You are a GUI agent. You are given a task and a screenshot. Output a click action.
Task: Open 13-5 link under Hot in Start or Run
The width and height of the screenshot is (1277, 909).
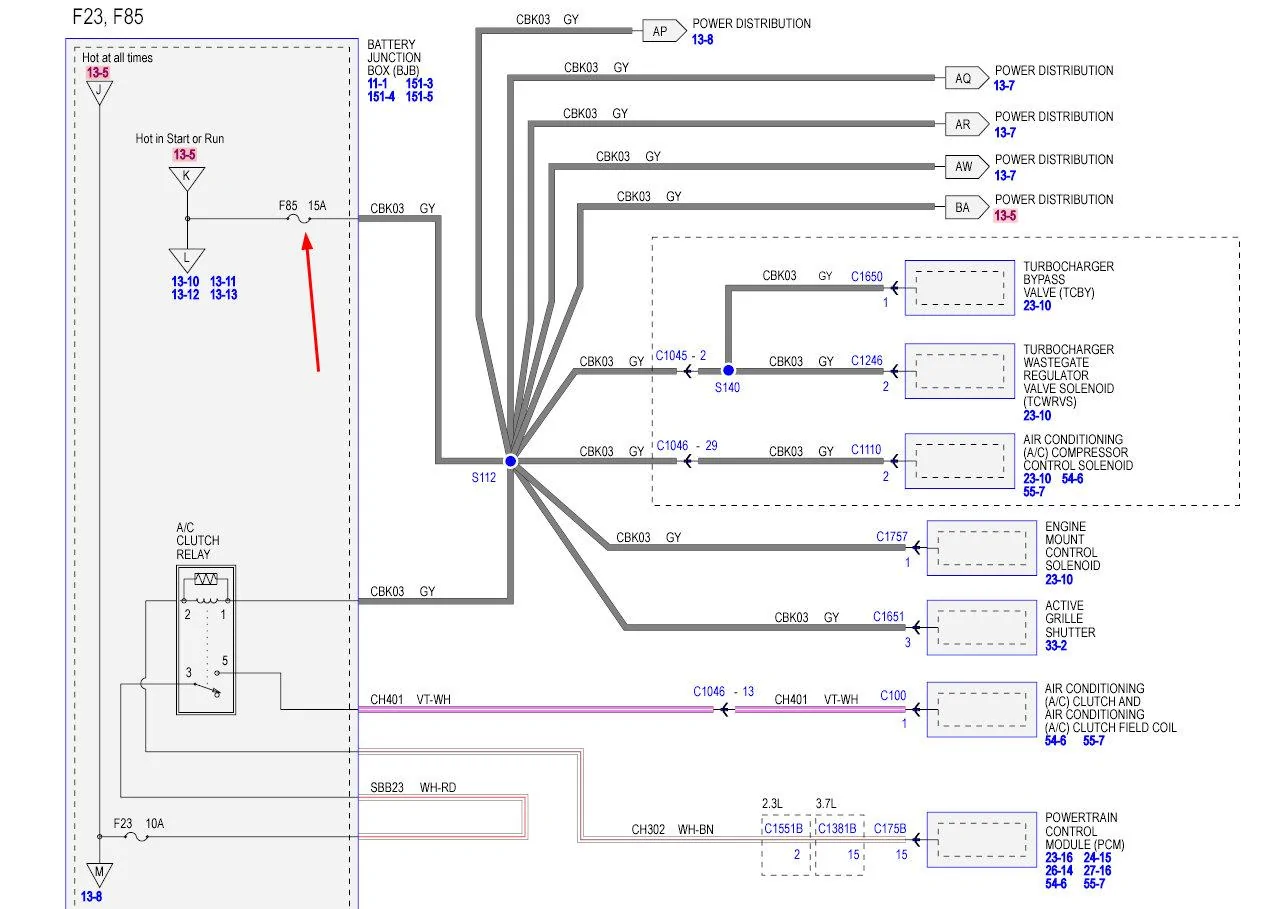185,154
